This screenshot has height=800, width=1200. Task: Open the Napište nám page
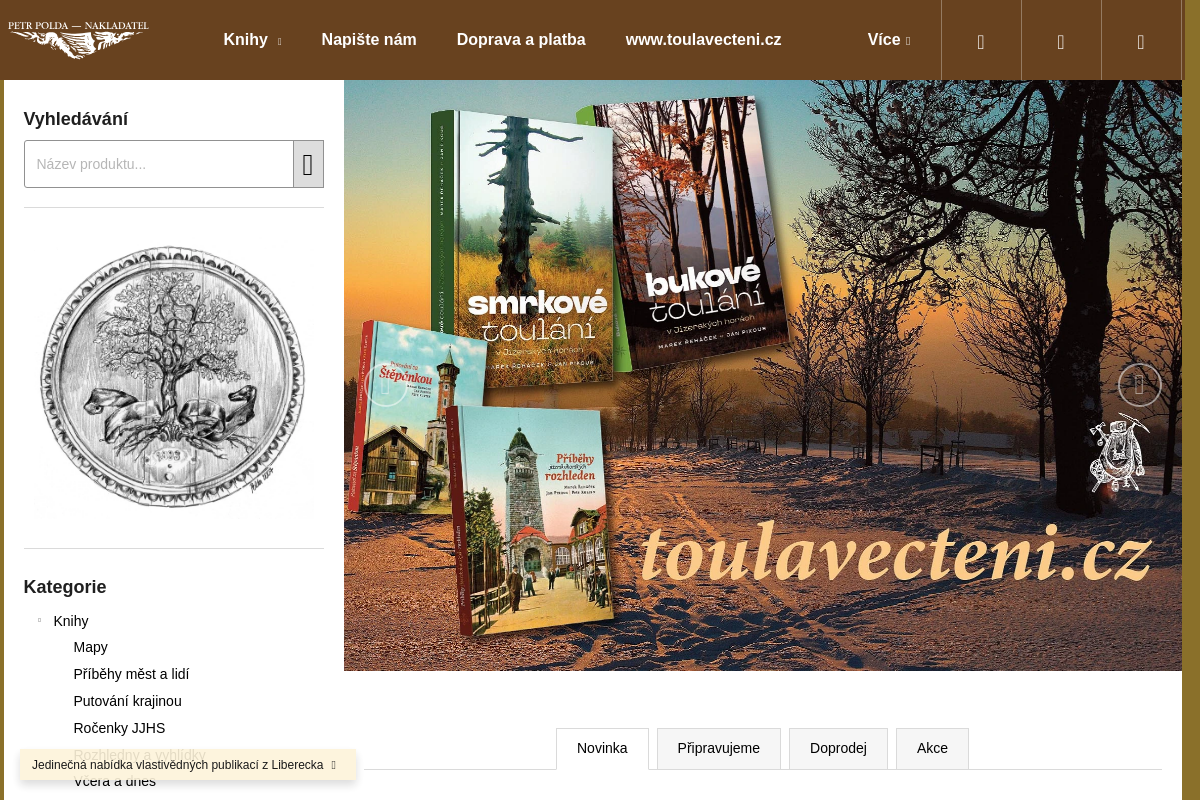(369, 40)
